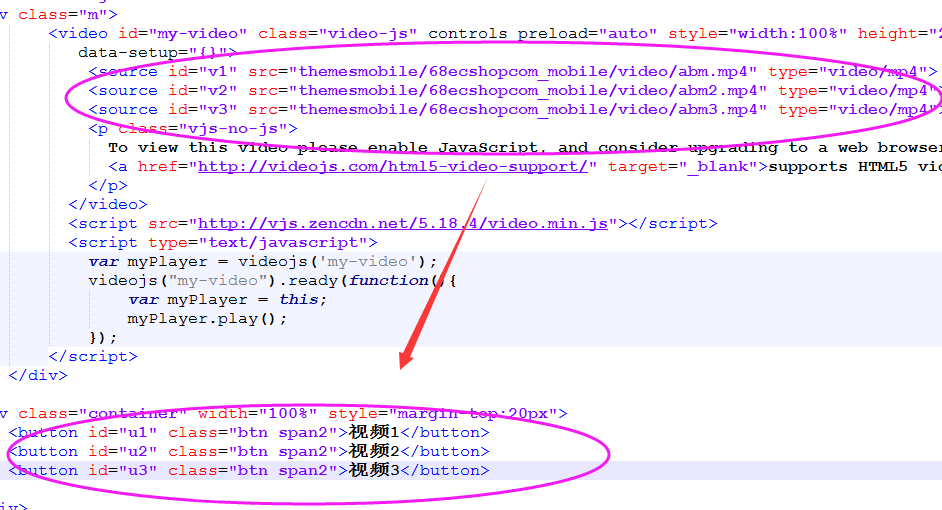Click the videojs.com html5-video-support URL
The height and width of the screenshot is (510, 942).
[x=393, y=166]
